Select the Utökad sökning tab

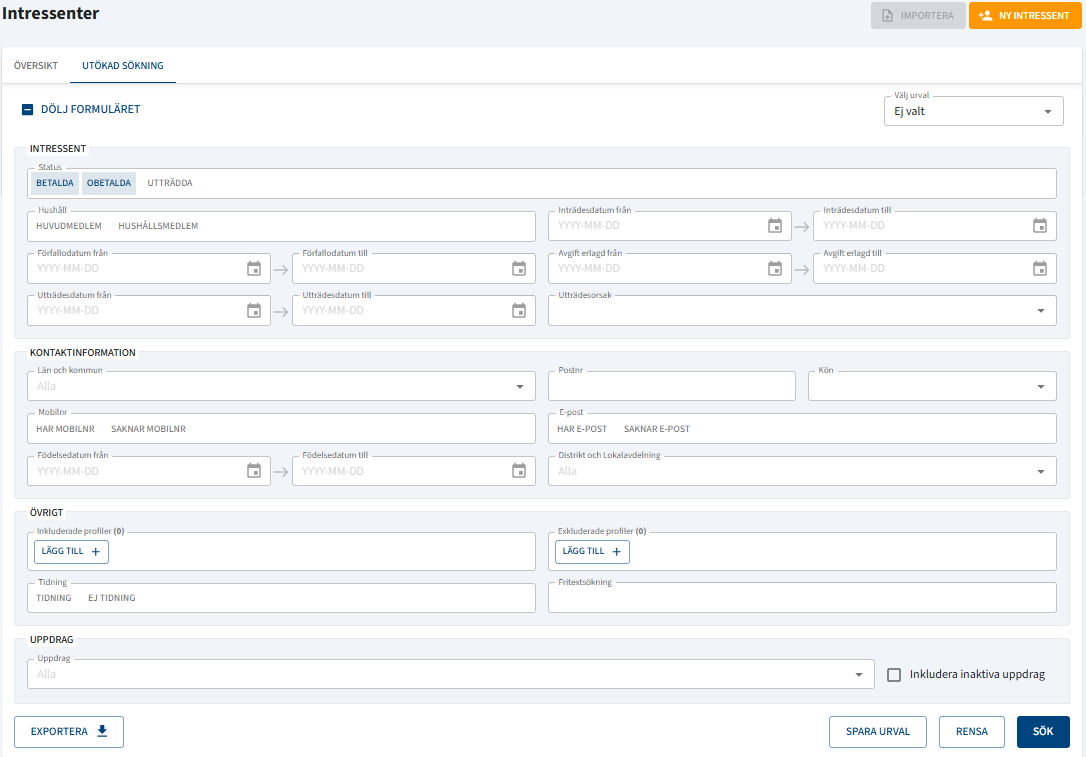tap(123, 66)
